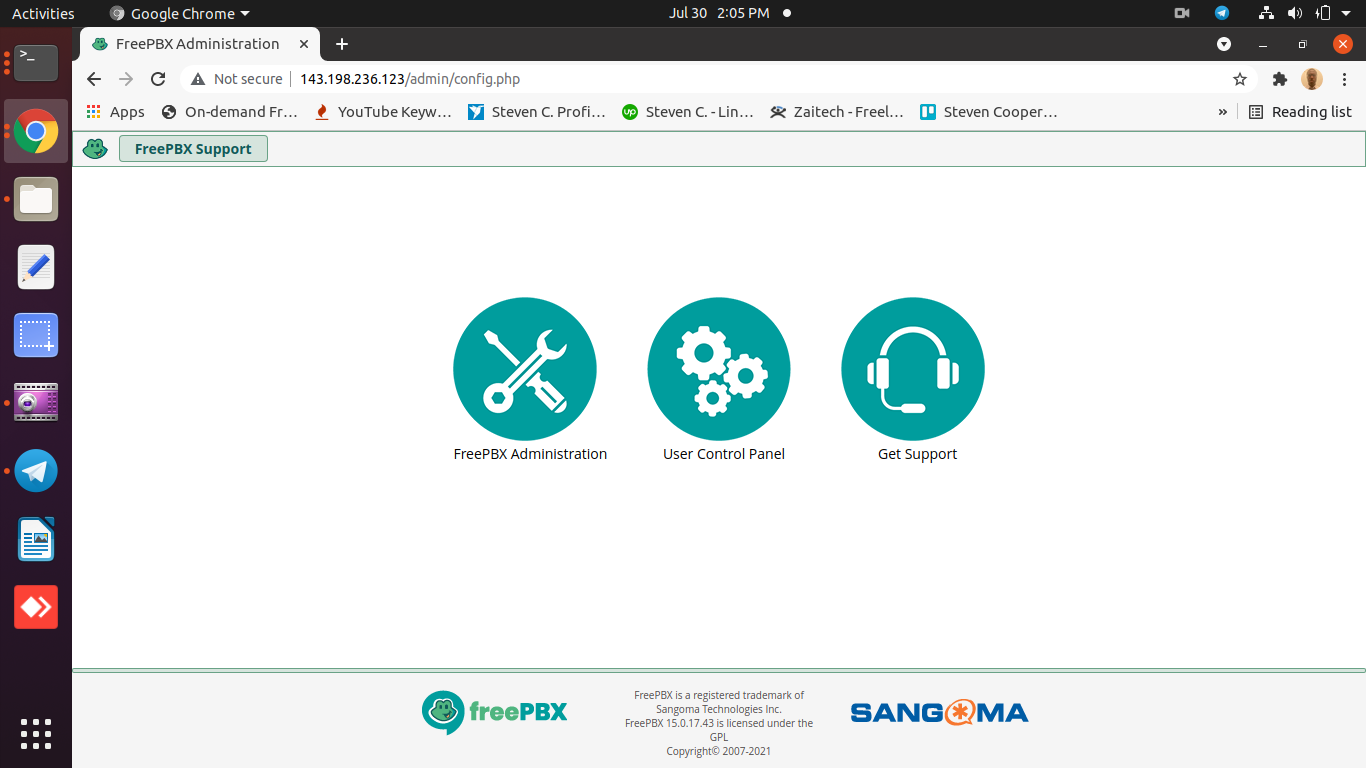Close the FreePBX Administration tab
This screenshot has width=1366, height=768.
coord(304,44)
